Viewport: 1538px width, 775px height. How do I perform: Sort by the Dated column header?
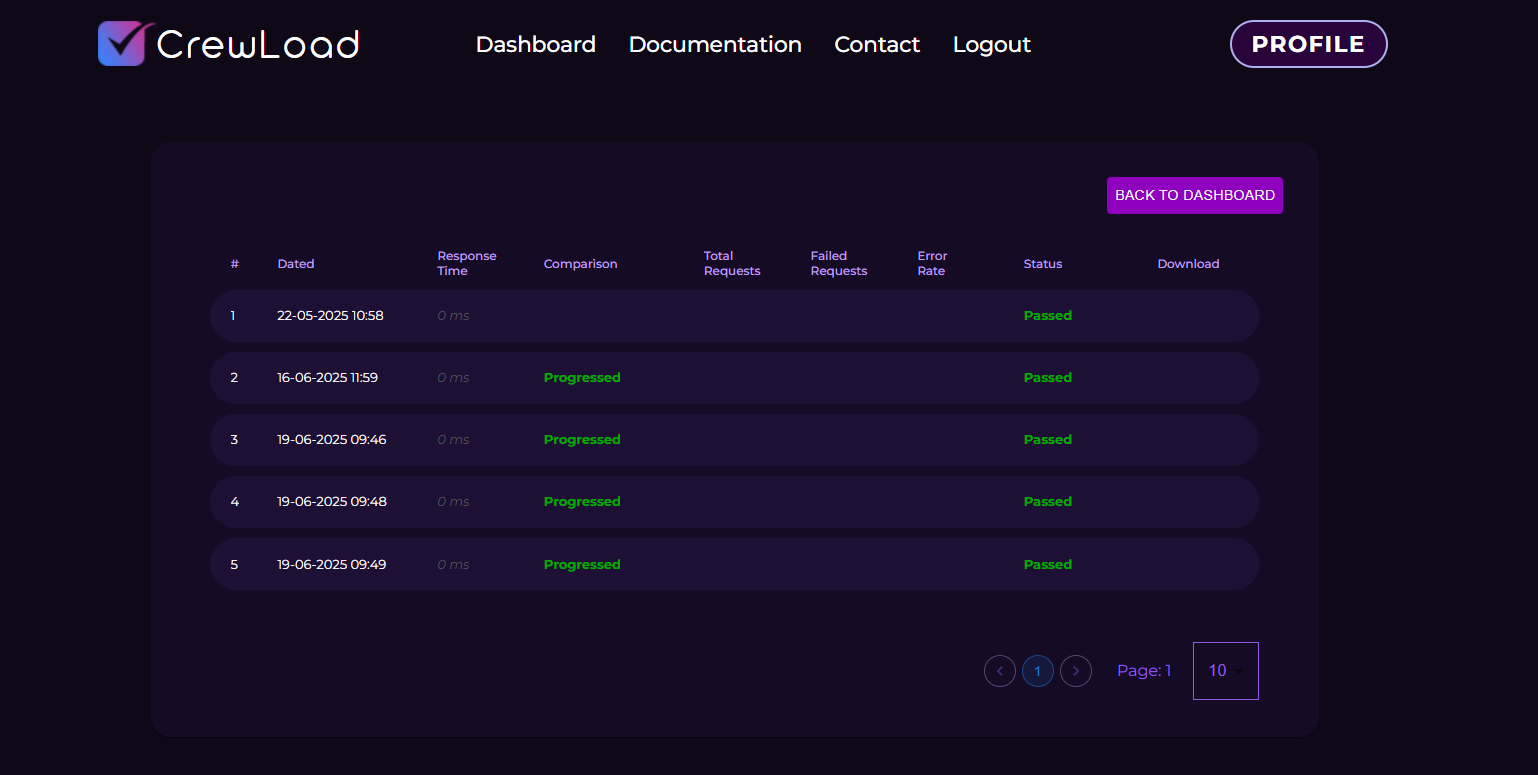click(x=296, y=264)
